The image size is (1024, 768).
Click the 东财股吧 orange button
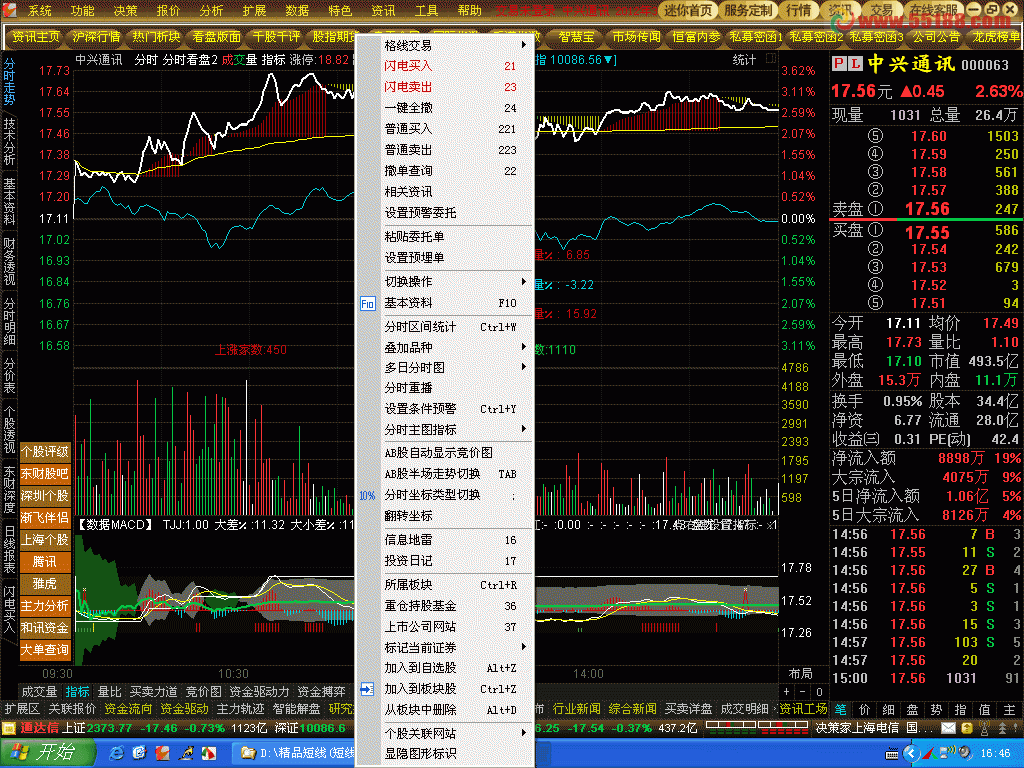point(44,473)
